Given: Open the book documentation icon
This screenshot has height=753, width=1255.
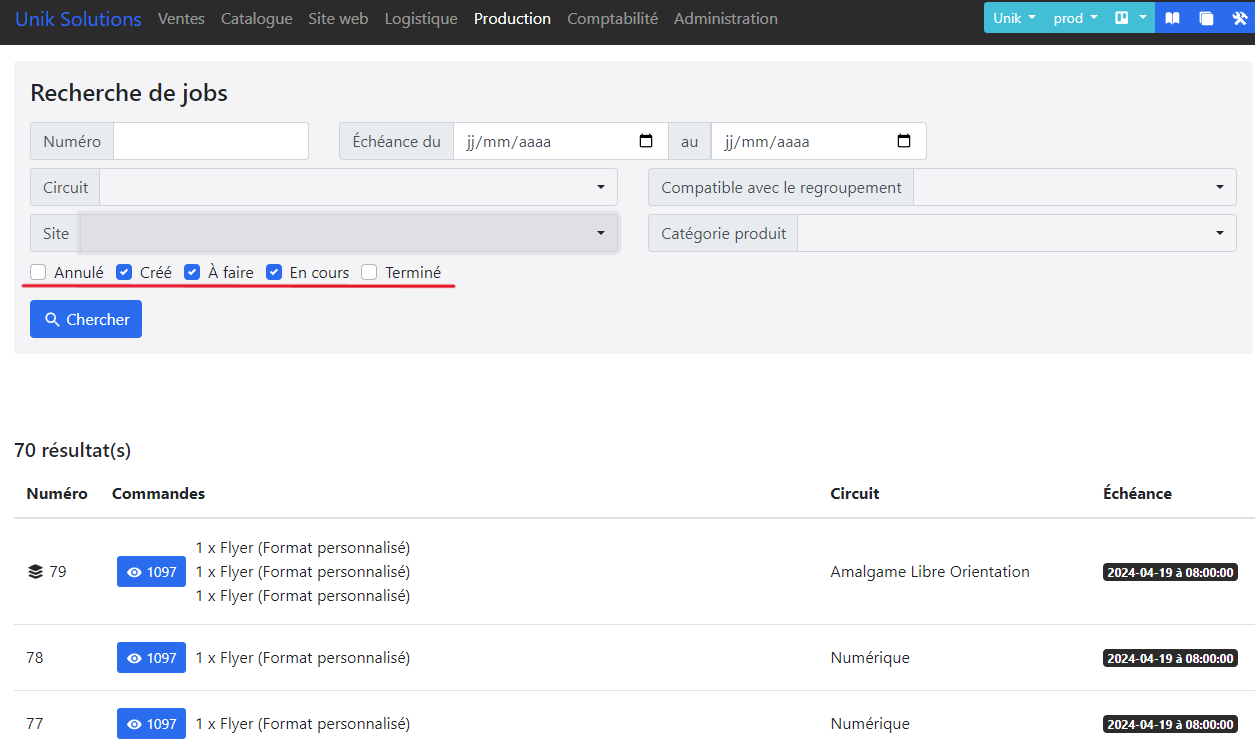Looking at the screenshot, I should pyautogui.click(x=1172, y=18).
